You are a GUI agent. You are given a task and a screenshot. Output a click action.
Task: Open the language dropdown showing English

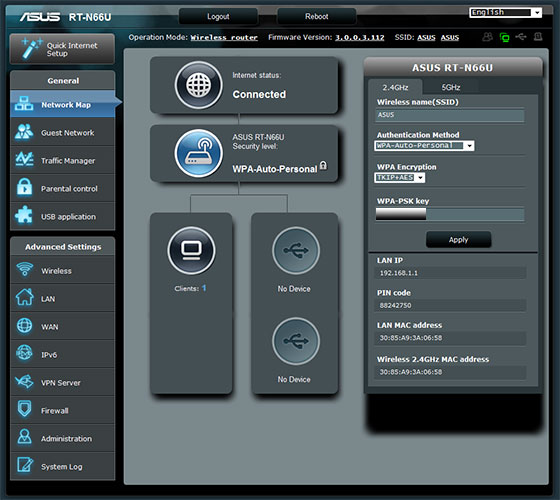pos(505,12)
